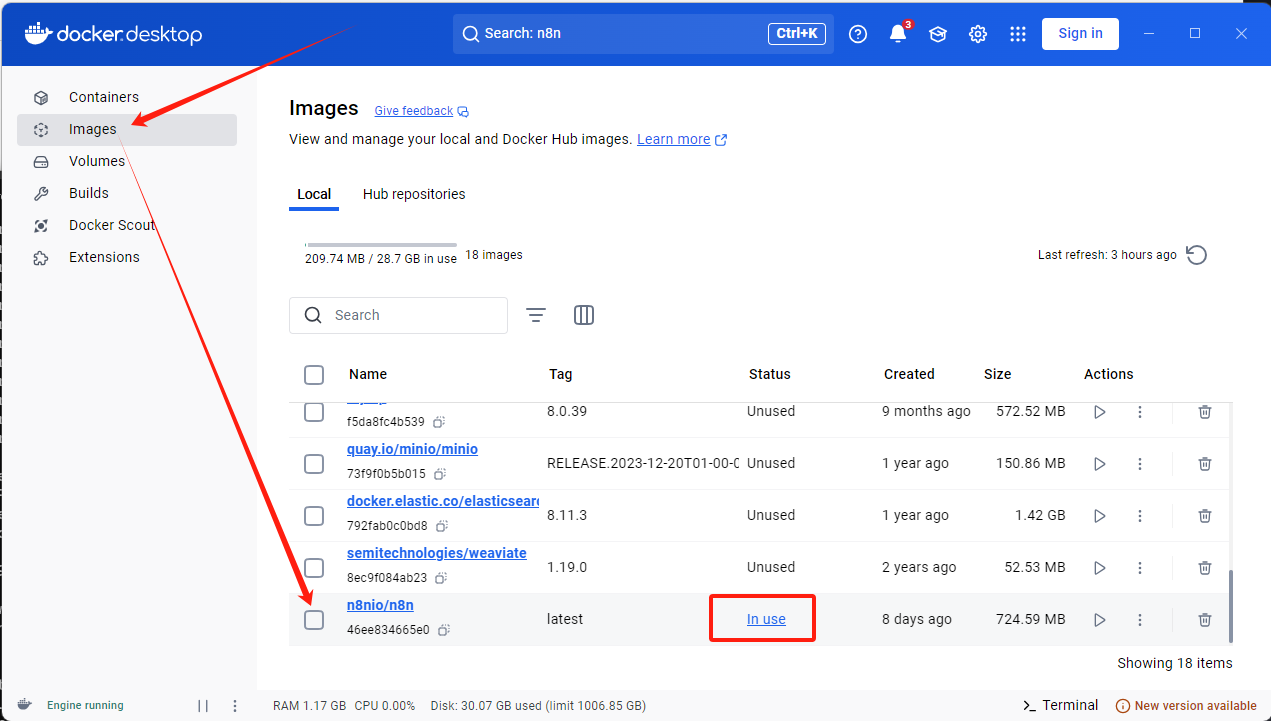Click the Engine running whale status icon
Image resolution: width=1271 pixels, height=721 pixels.
click(25, 705)
